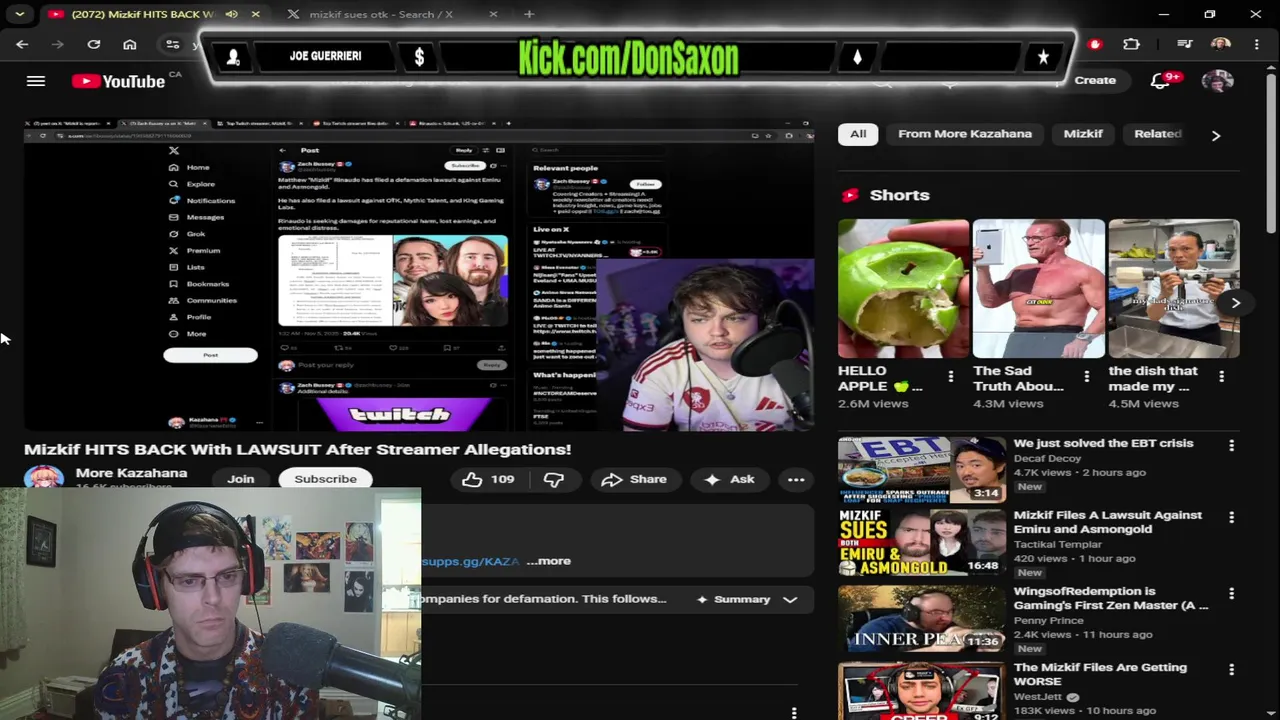The width and height of the screenshot is (1280, 720).
Task: Open options for Tactikal Templar video
Action: [x=1231, y=517]
